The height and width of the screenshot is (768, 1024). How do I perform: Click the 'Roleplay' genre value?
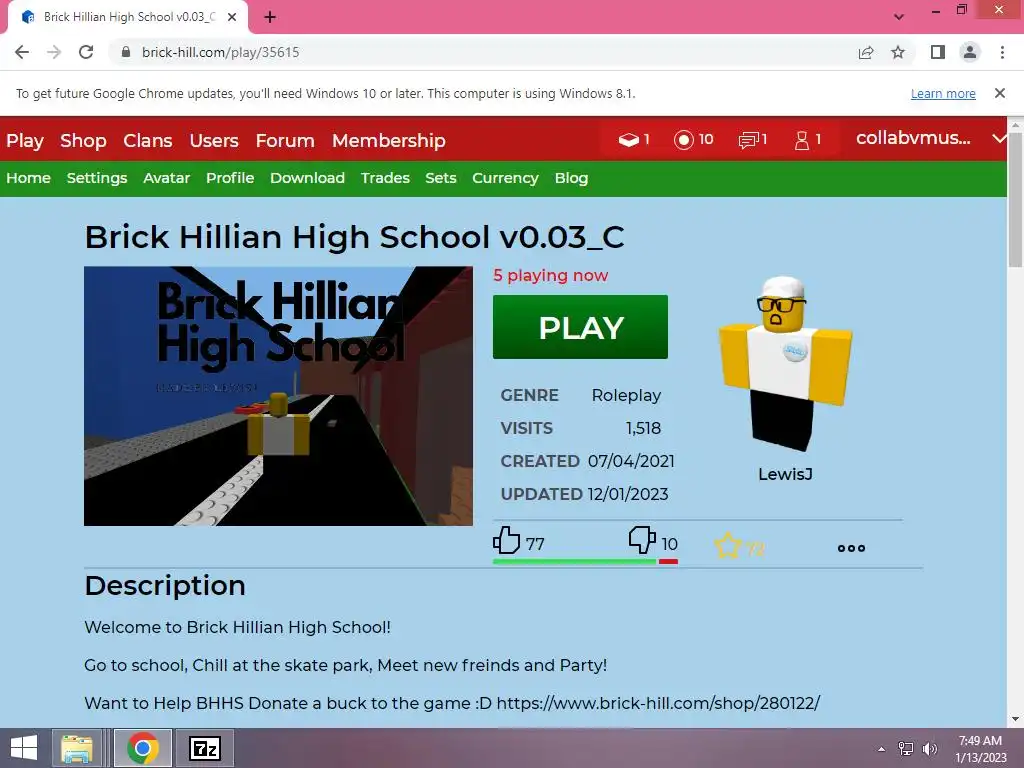tap(626, 396)
